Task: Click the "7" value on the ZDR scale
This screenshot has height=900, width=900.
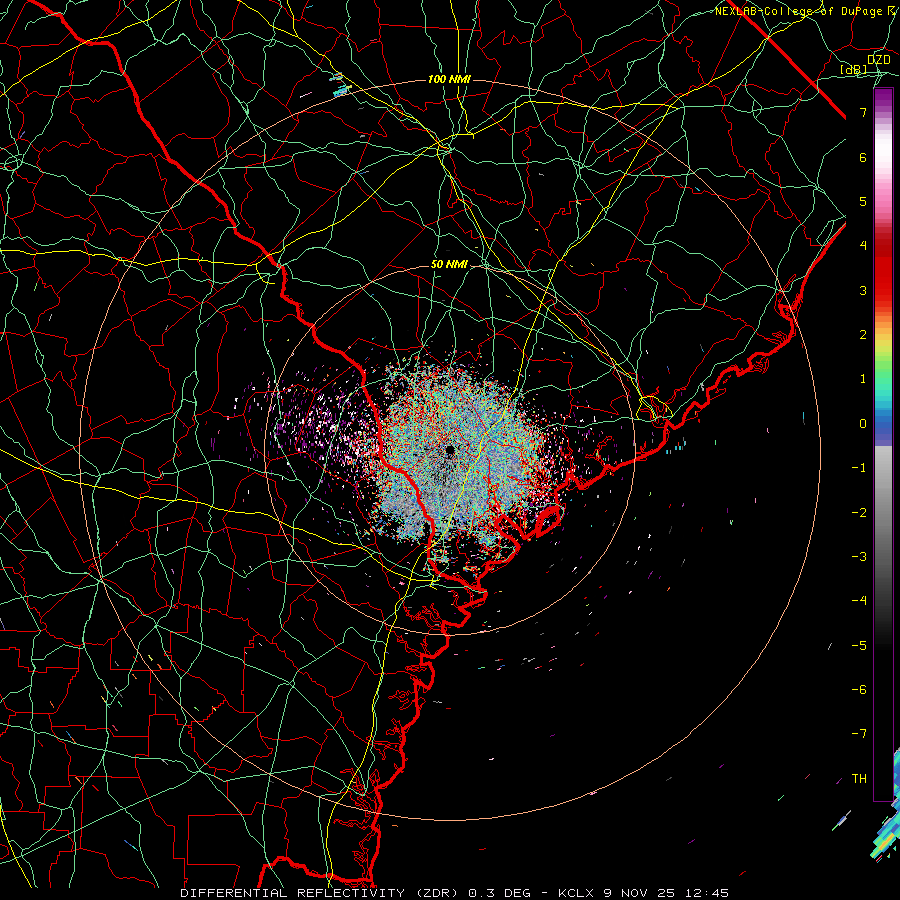Action: pyautogui.click(x=863, y=112)
